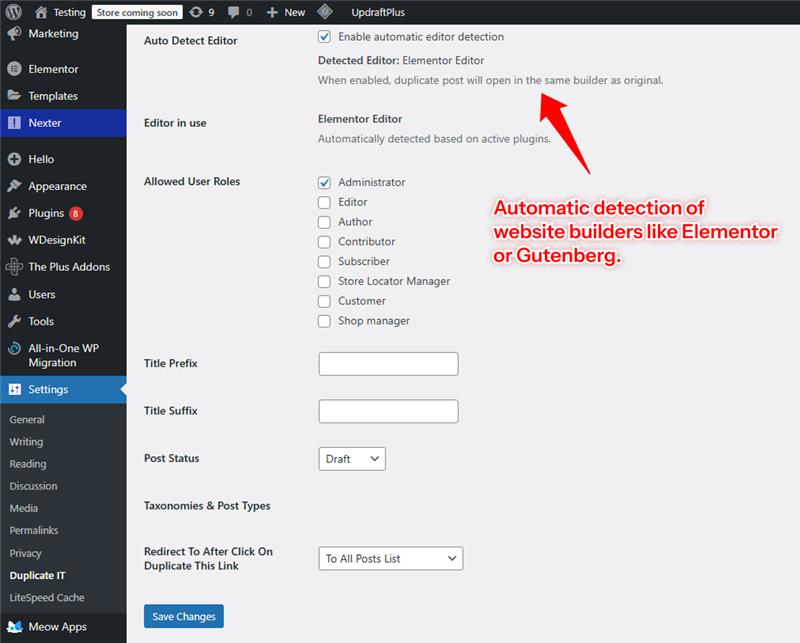Click the Elementor sidebar icon
This screenshot has height=643, width=800.
pos(14,68)
